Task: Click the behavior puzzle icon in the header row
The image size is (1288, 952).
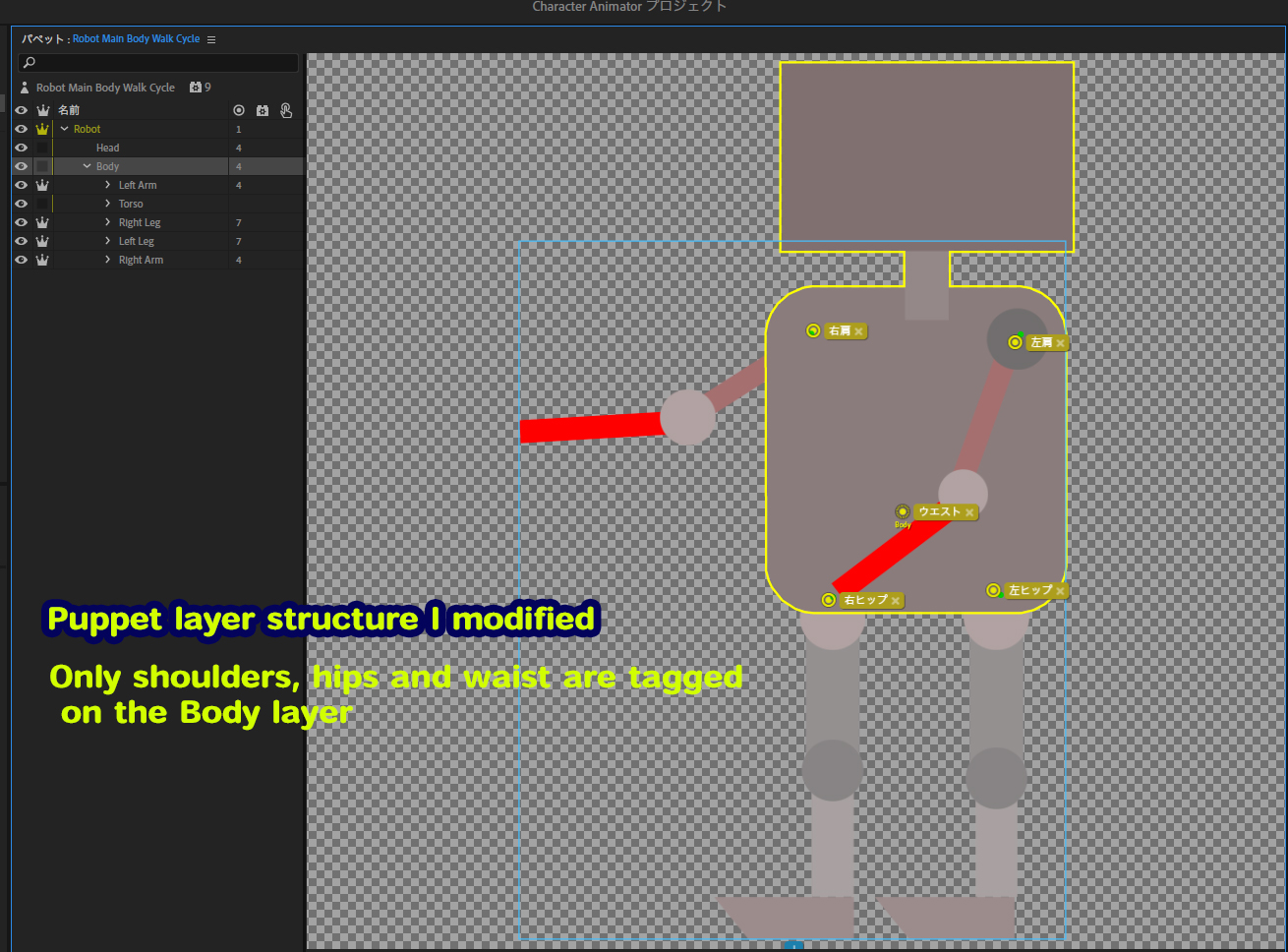Action: click(262, 110)
